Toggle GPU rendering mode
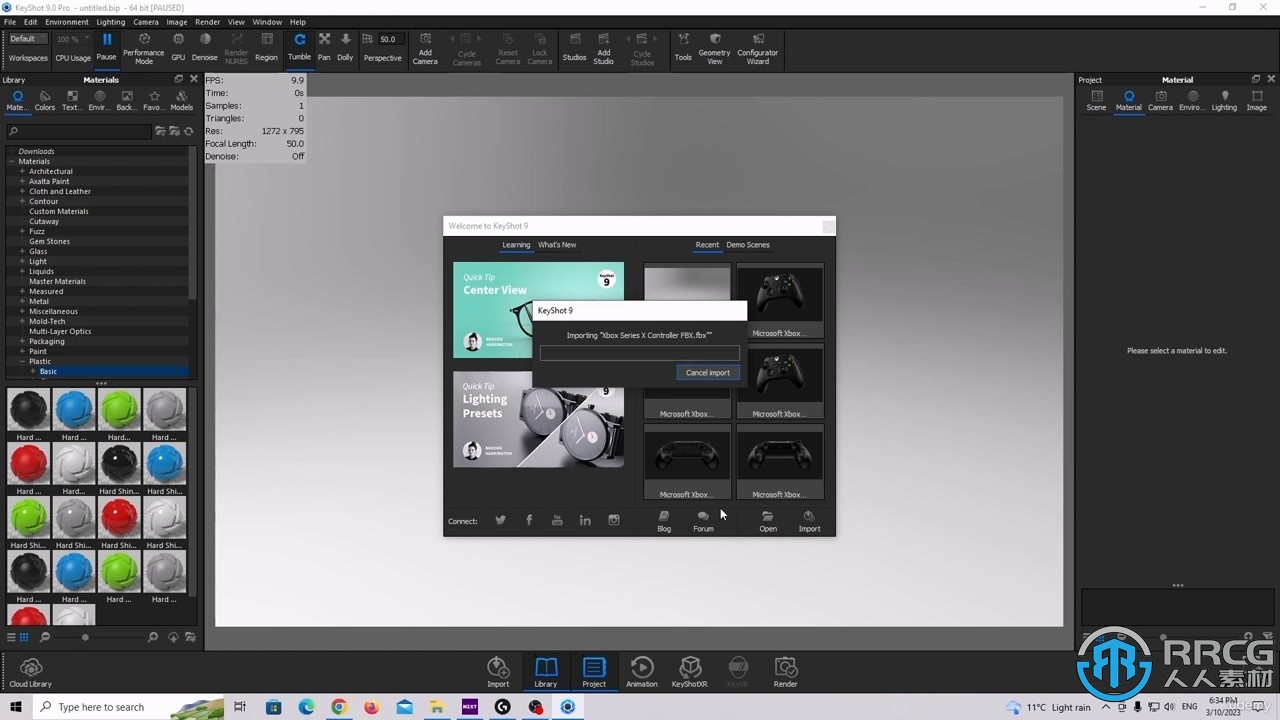This screenshot has height=720, width=1280. (178, 47)
